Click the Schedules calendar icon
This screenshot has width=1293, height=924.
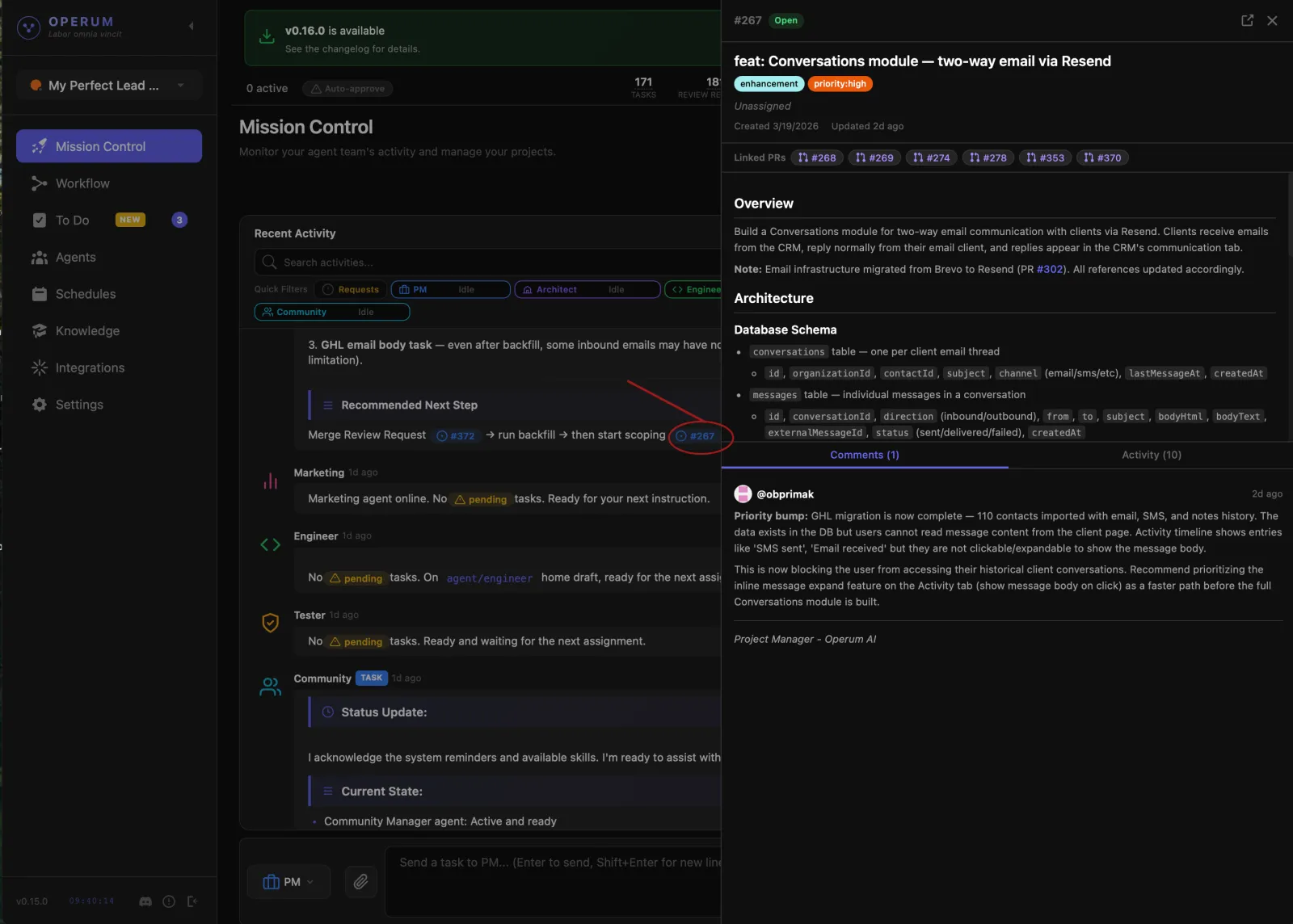40,293
